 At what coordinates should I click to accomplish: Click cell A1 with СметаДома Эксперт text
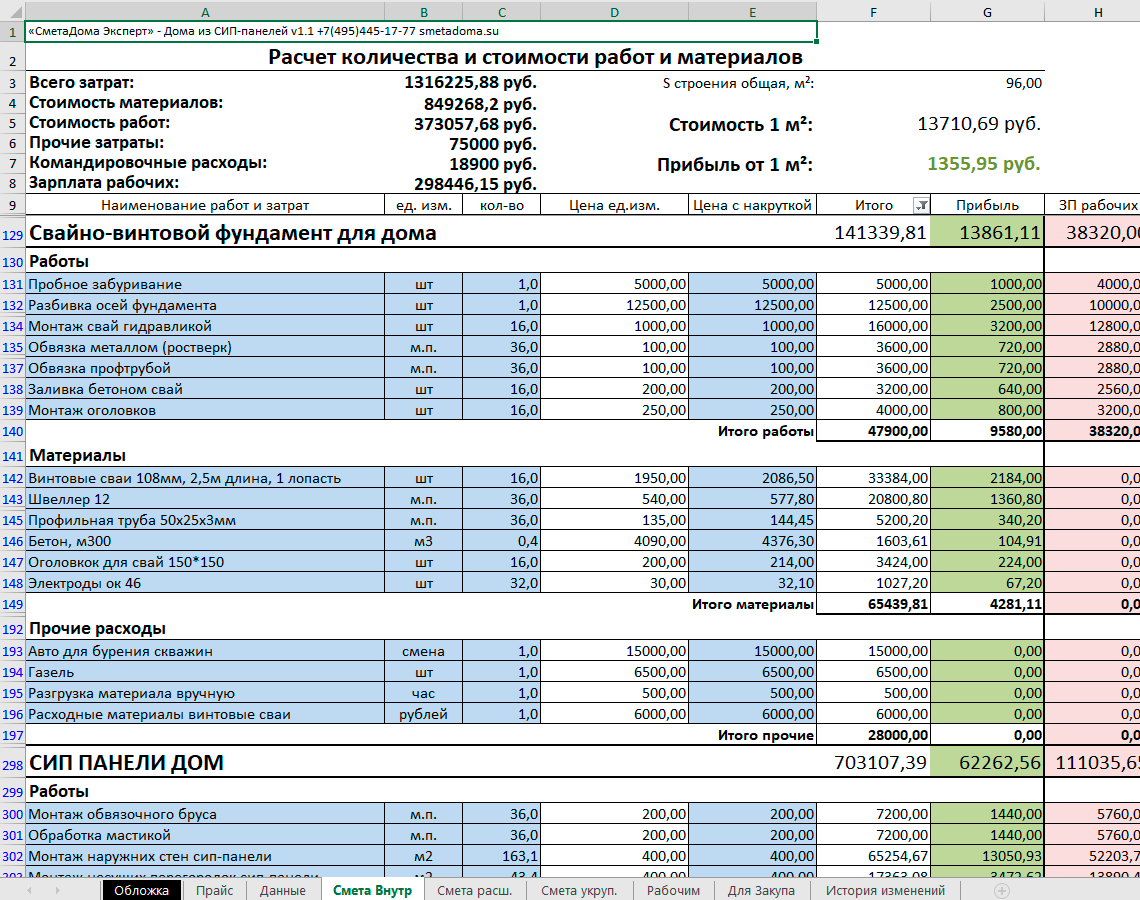click(422, 31)
